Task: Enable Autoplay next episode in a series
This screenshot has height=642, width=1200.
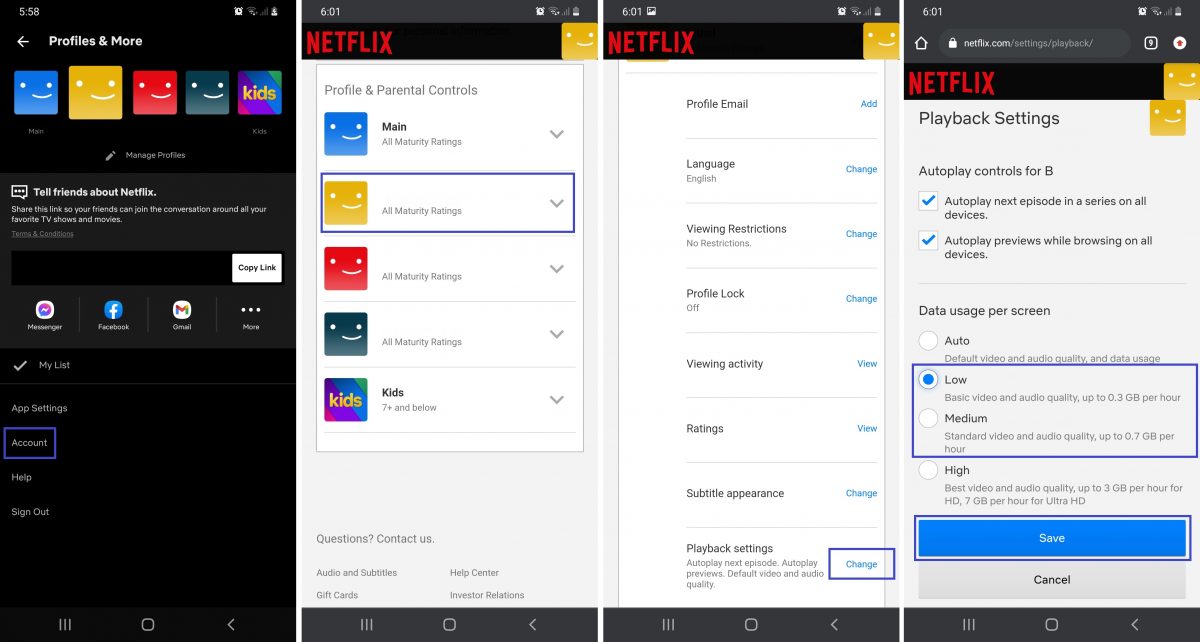Action: pos(927,202)
